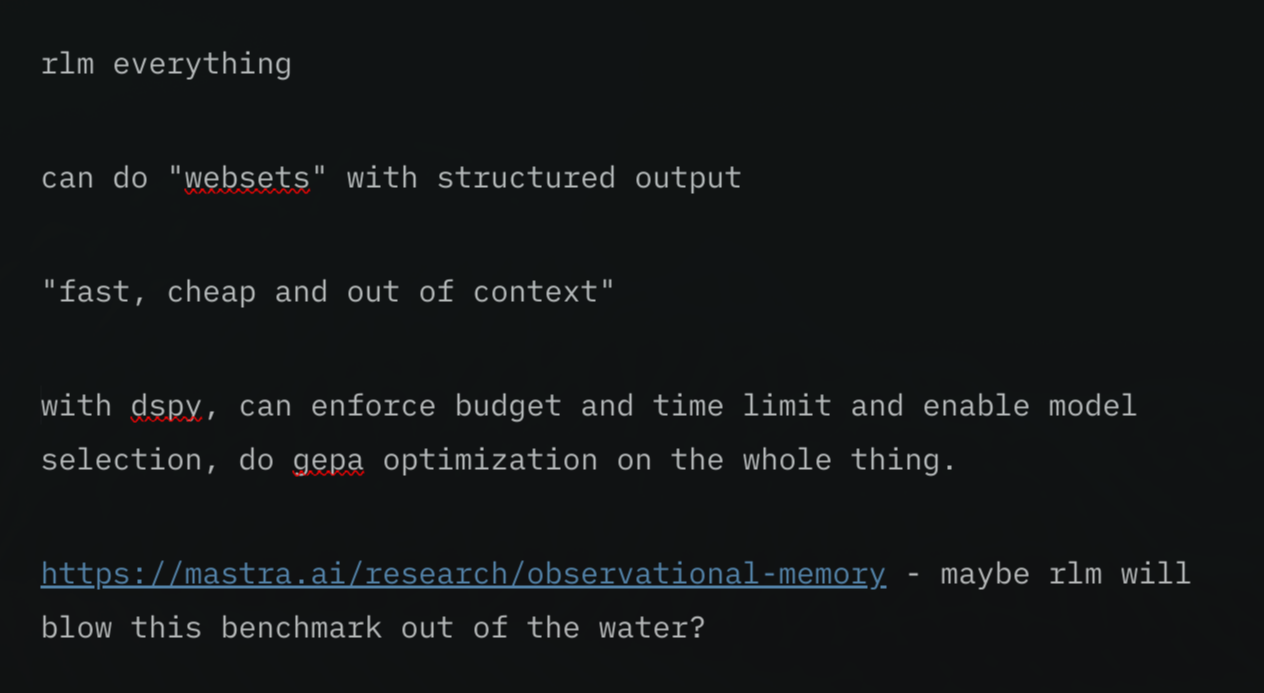Place cursor on the word "enforce"
This screenshot has width=1264, height=693.
tap(373, 406)
